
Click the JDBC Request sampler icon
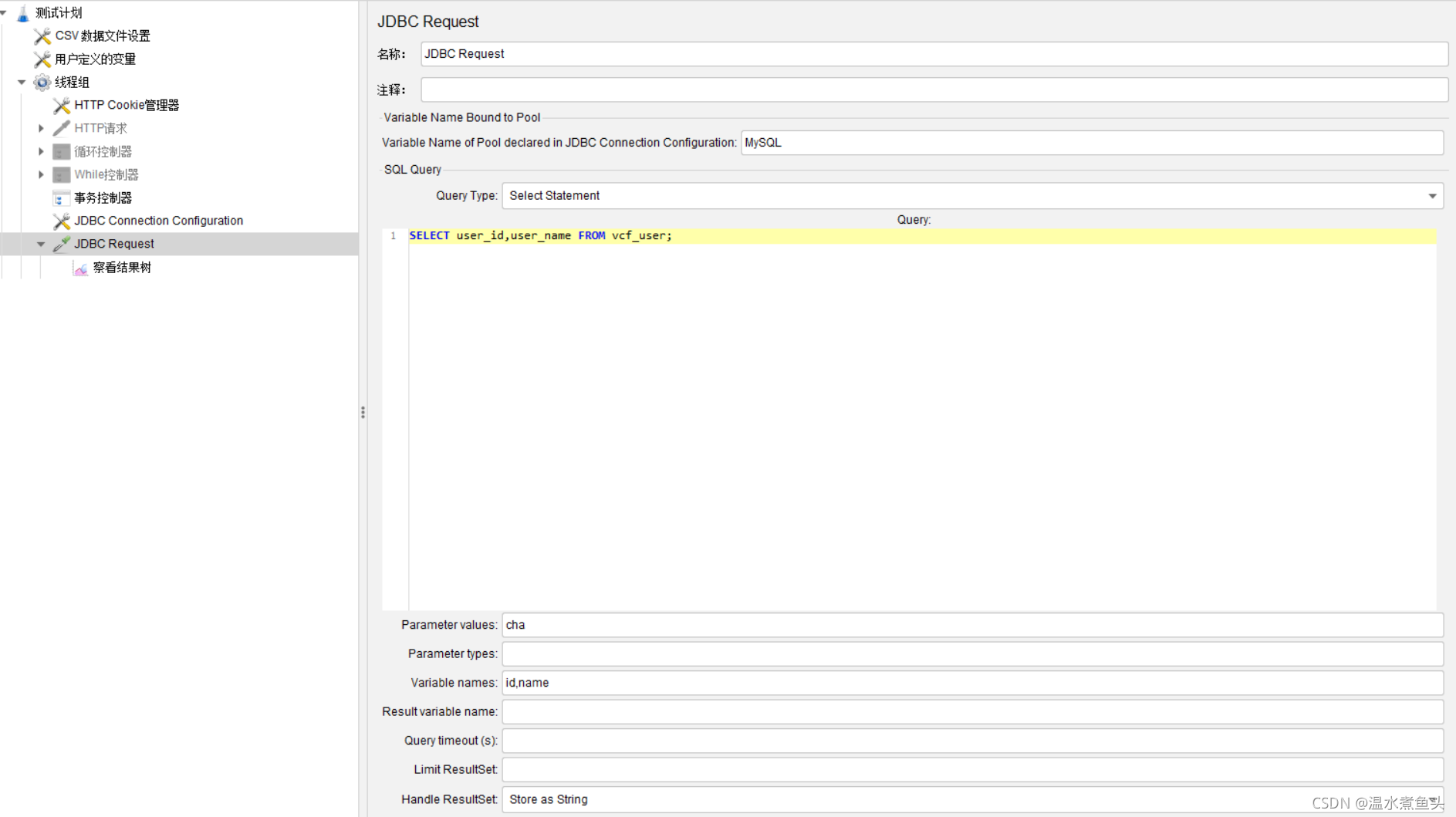click(x=62, y=244)
